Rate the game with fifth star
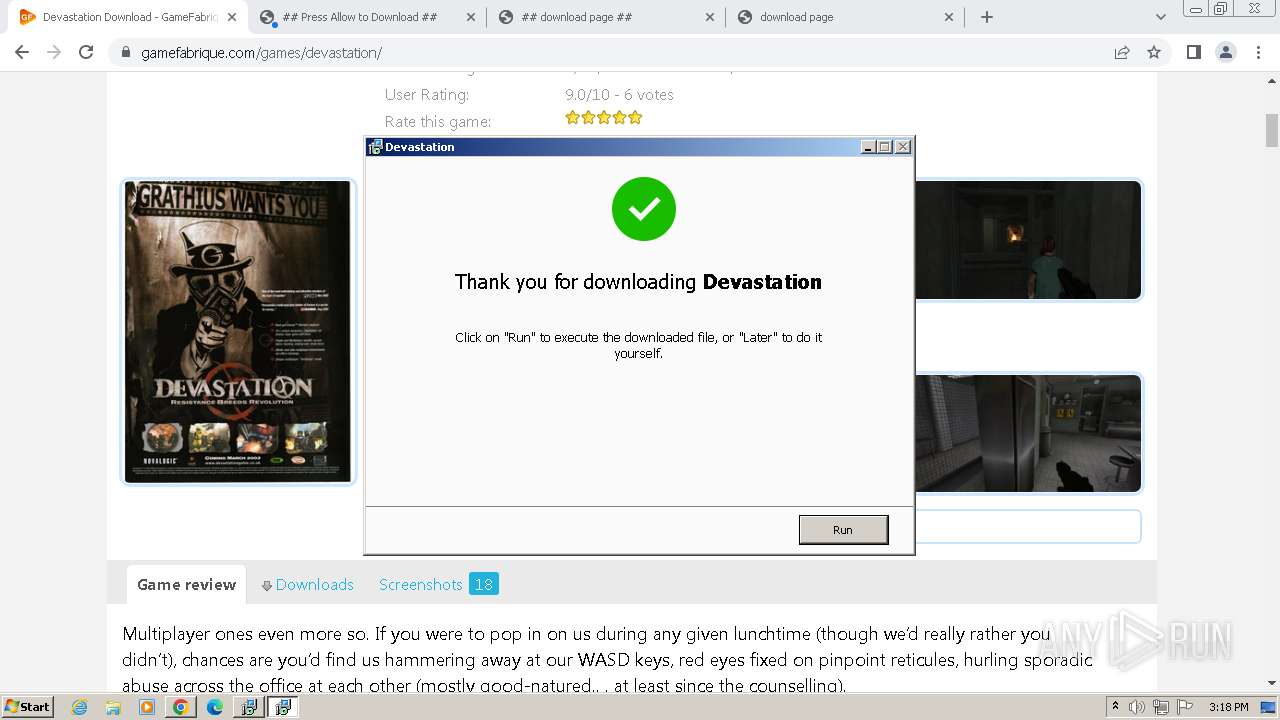 point(635,118)
